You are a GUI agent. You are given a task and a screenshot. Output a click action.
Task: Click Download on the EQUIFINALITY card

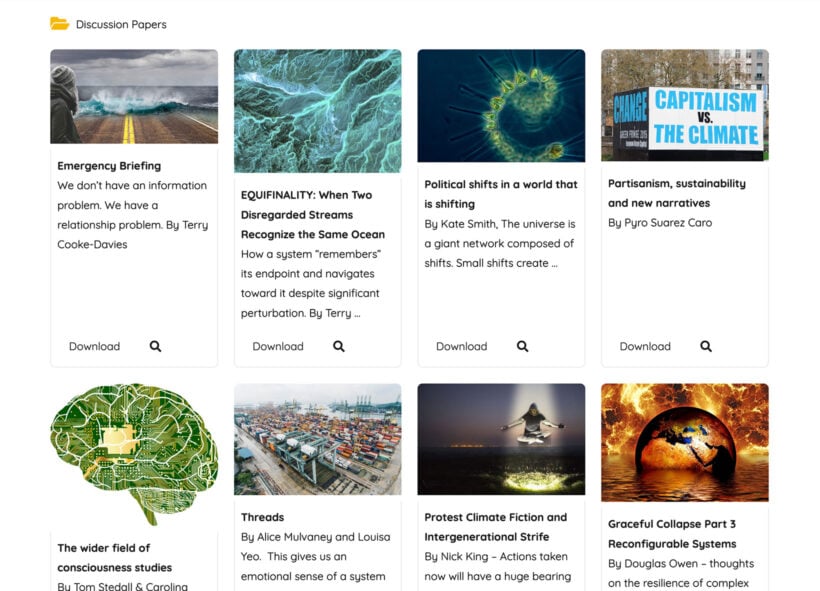click(277, 345)
